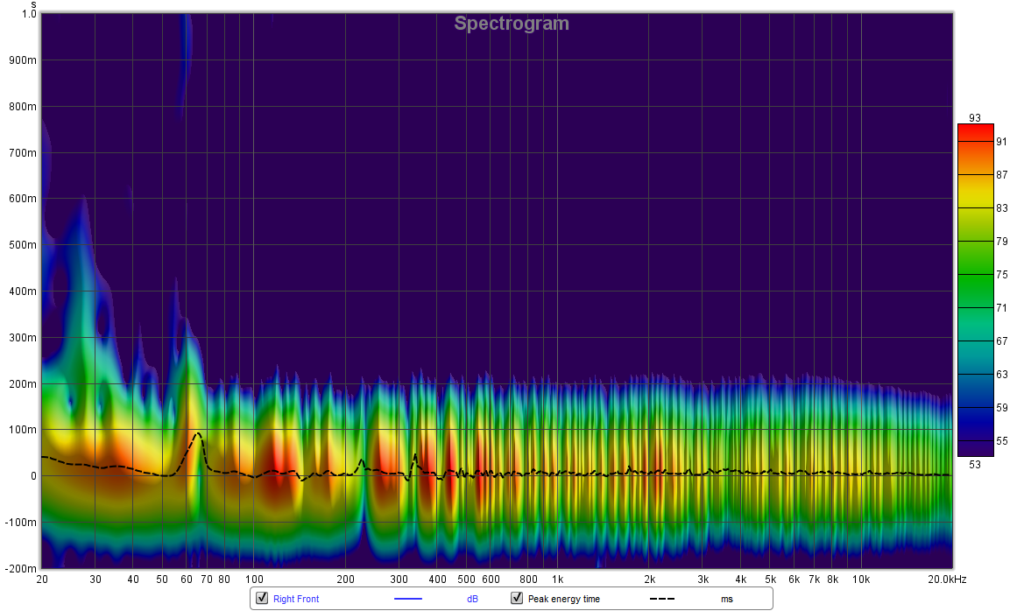Click the 87 label on the color scale
Image resolution: width=1024 pixels, height=611 pixels.
(1002, 175)
